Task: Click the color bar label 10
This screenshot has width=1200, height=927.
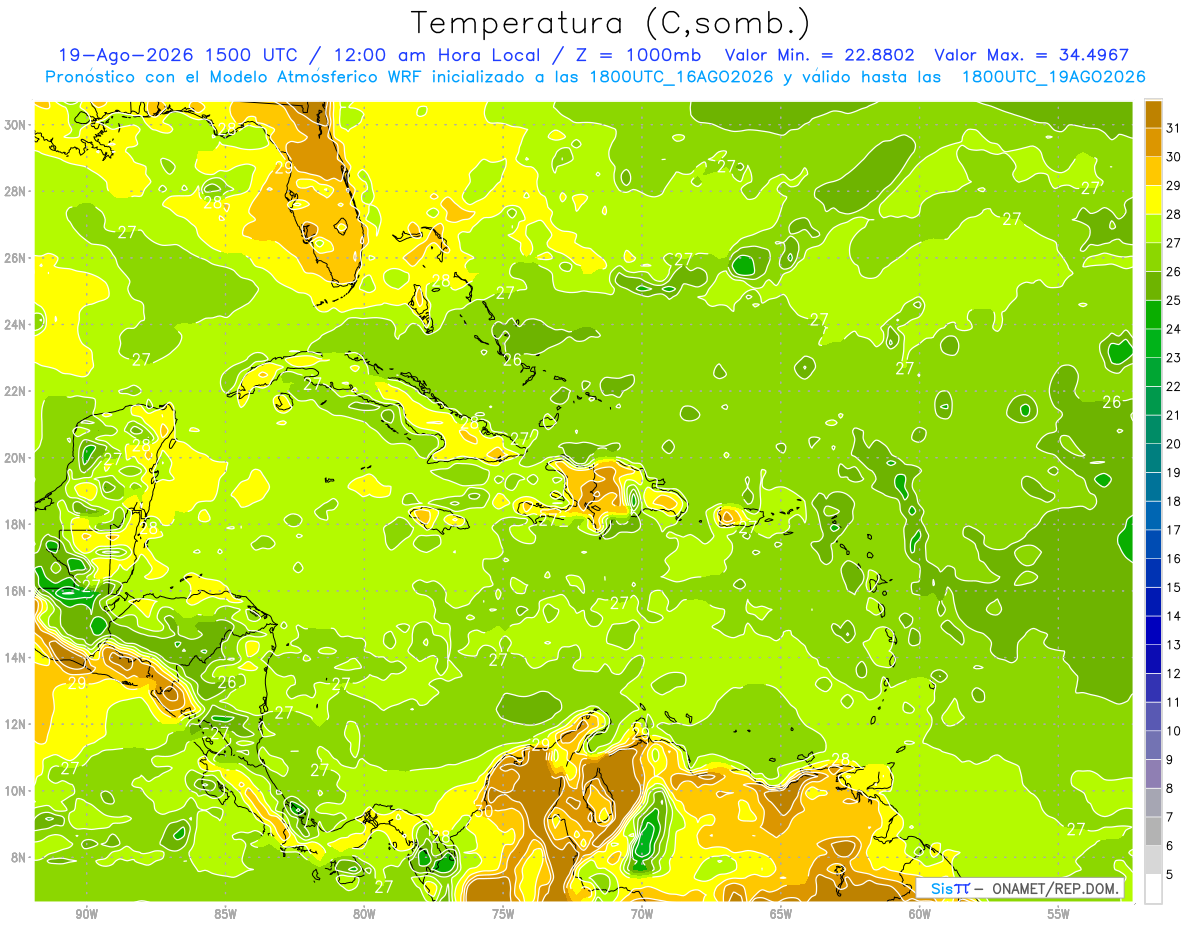Action: click(x=1174, y=731)
